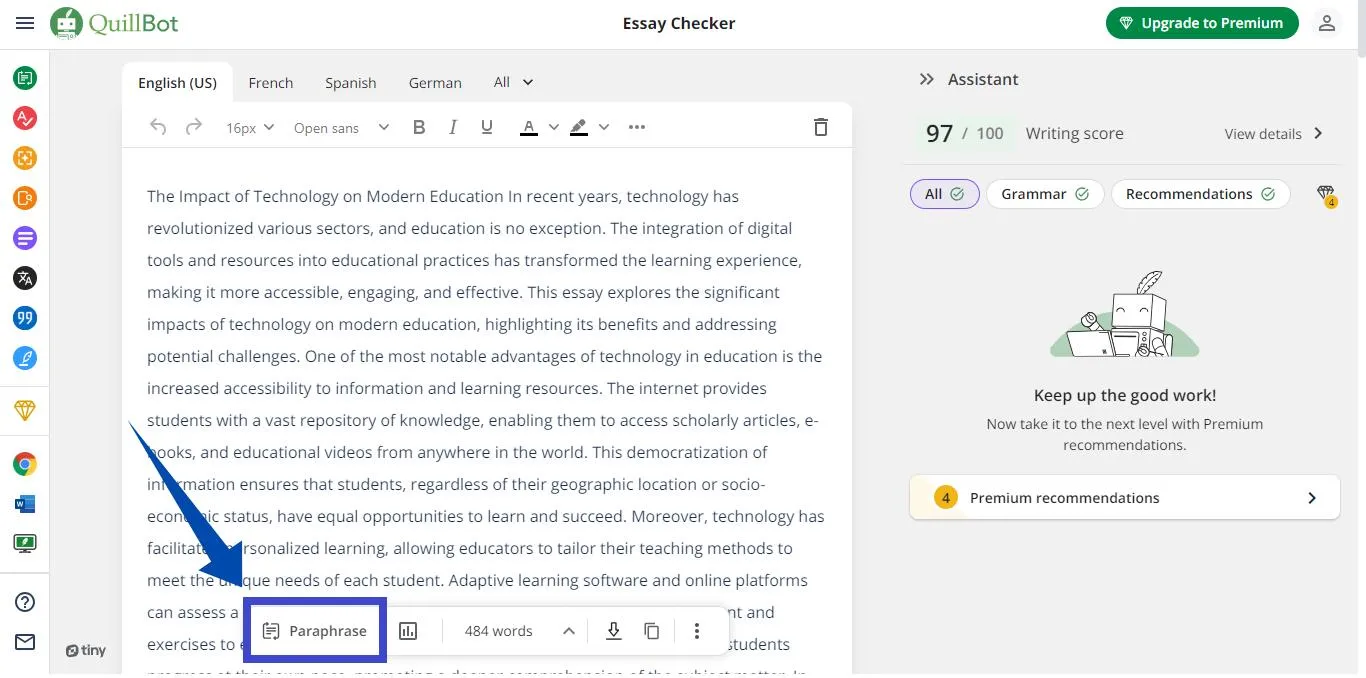Select the Paraphraser sidebar icon

(x=24, y=77)
